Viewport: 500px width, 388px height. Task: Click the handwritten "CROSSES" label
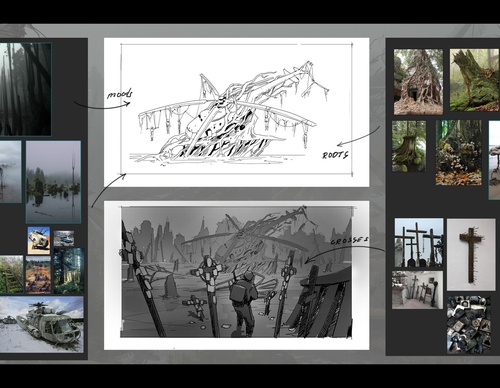tap(349, 240)
